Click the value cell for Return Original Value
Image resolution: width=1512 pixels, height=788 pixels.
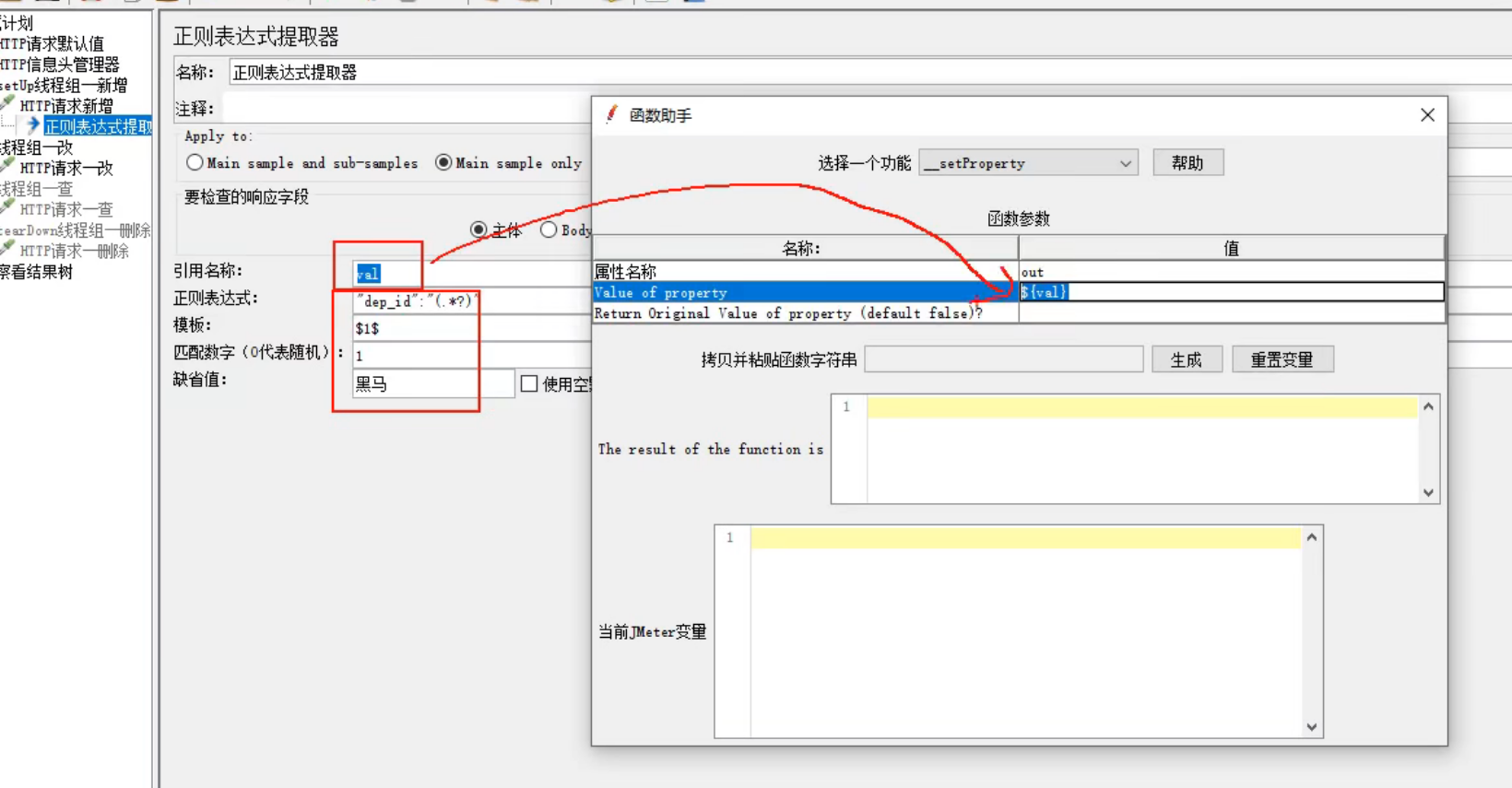(x=1231, y=313)
